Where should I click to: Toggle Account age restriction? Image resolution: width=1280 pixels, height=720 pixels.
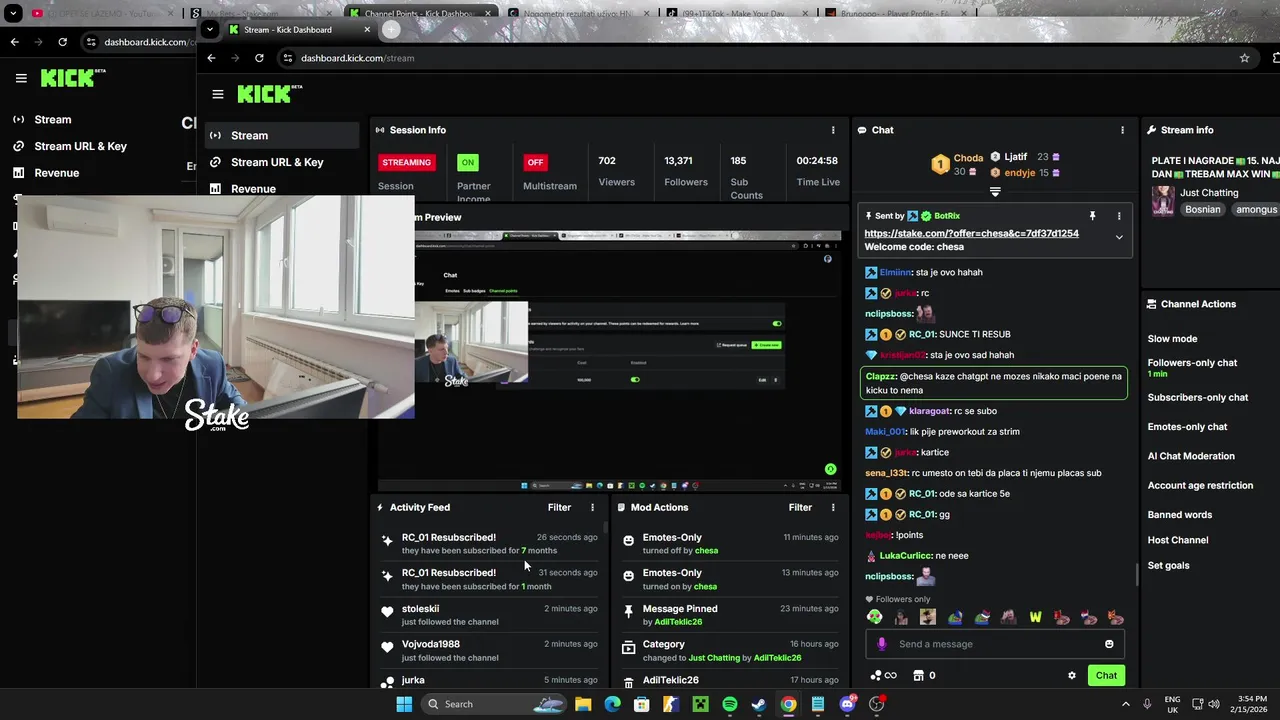(1200, 485)
